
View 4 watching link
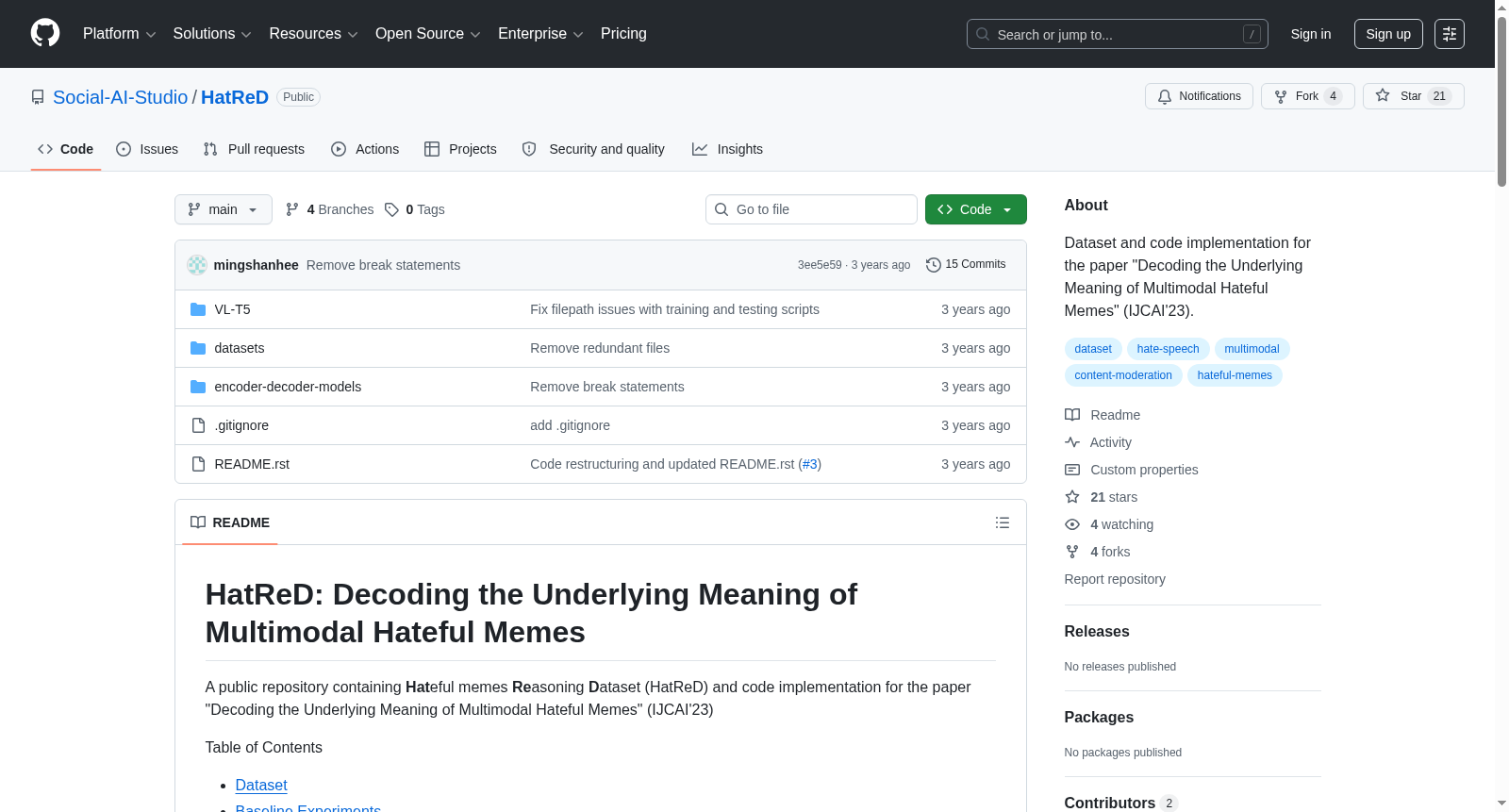[1109, 524]
